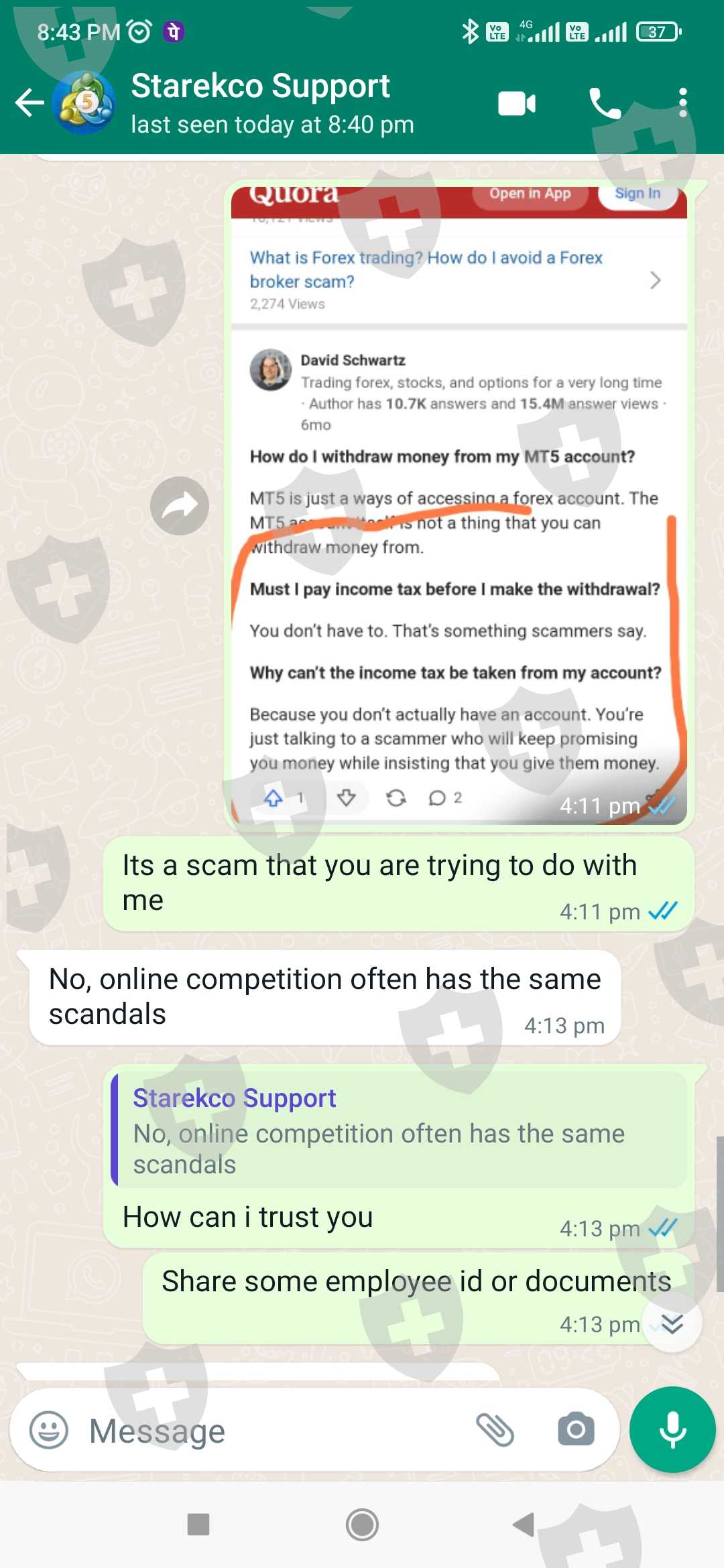
Task: Launch the camera from message bar
Action: click(576, 1430)
